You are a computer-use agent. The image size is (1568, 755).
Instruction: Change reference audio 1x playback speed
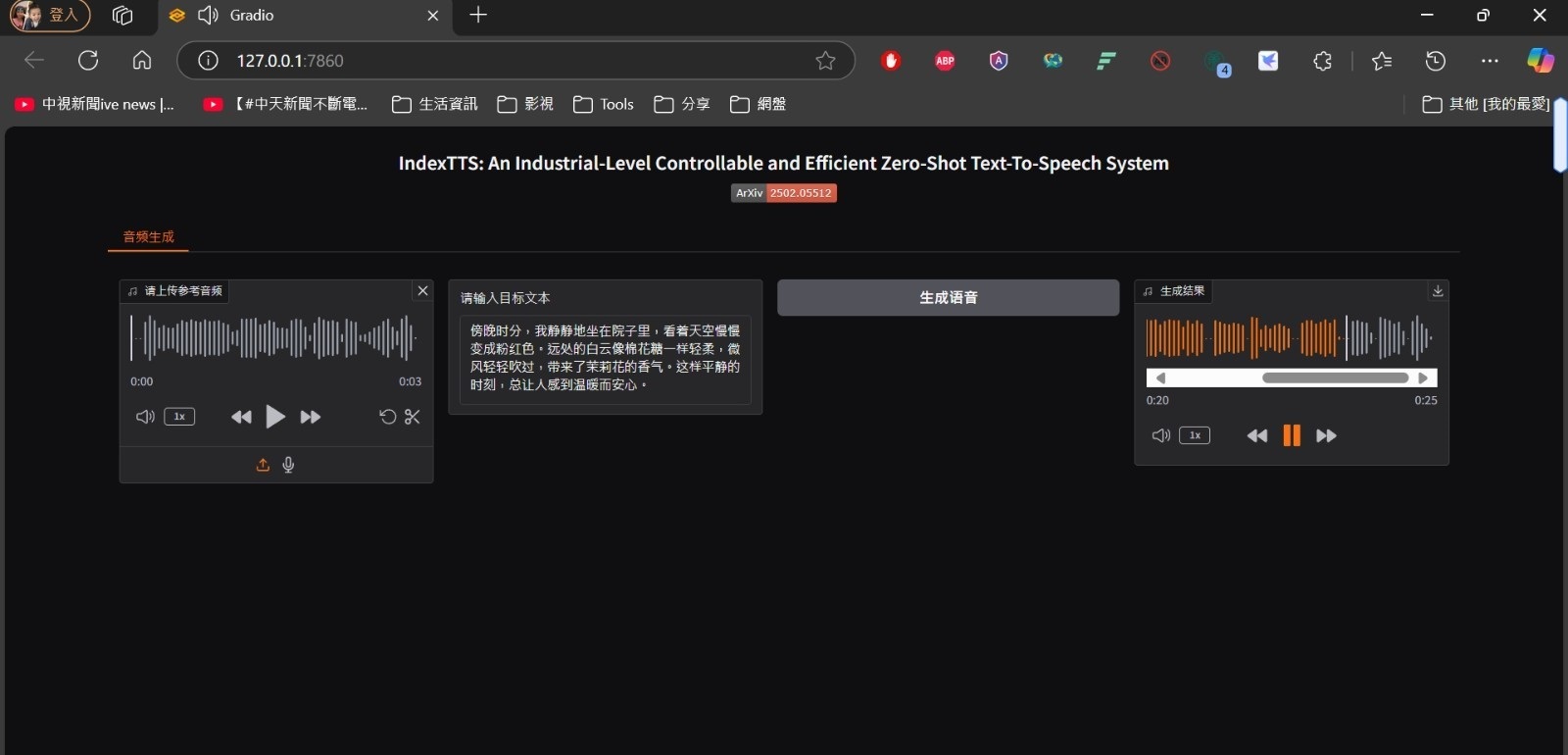click(x=179, y=417)
